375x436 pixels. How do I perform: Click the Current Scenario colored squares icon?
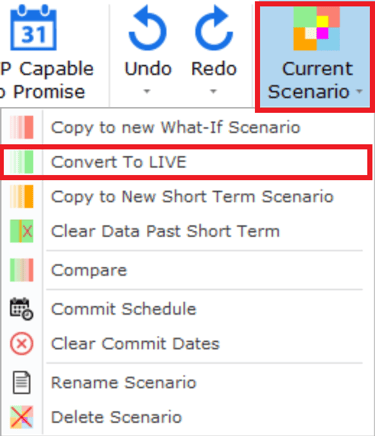tap(316, 29)
